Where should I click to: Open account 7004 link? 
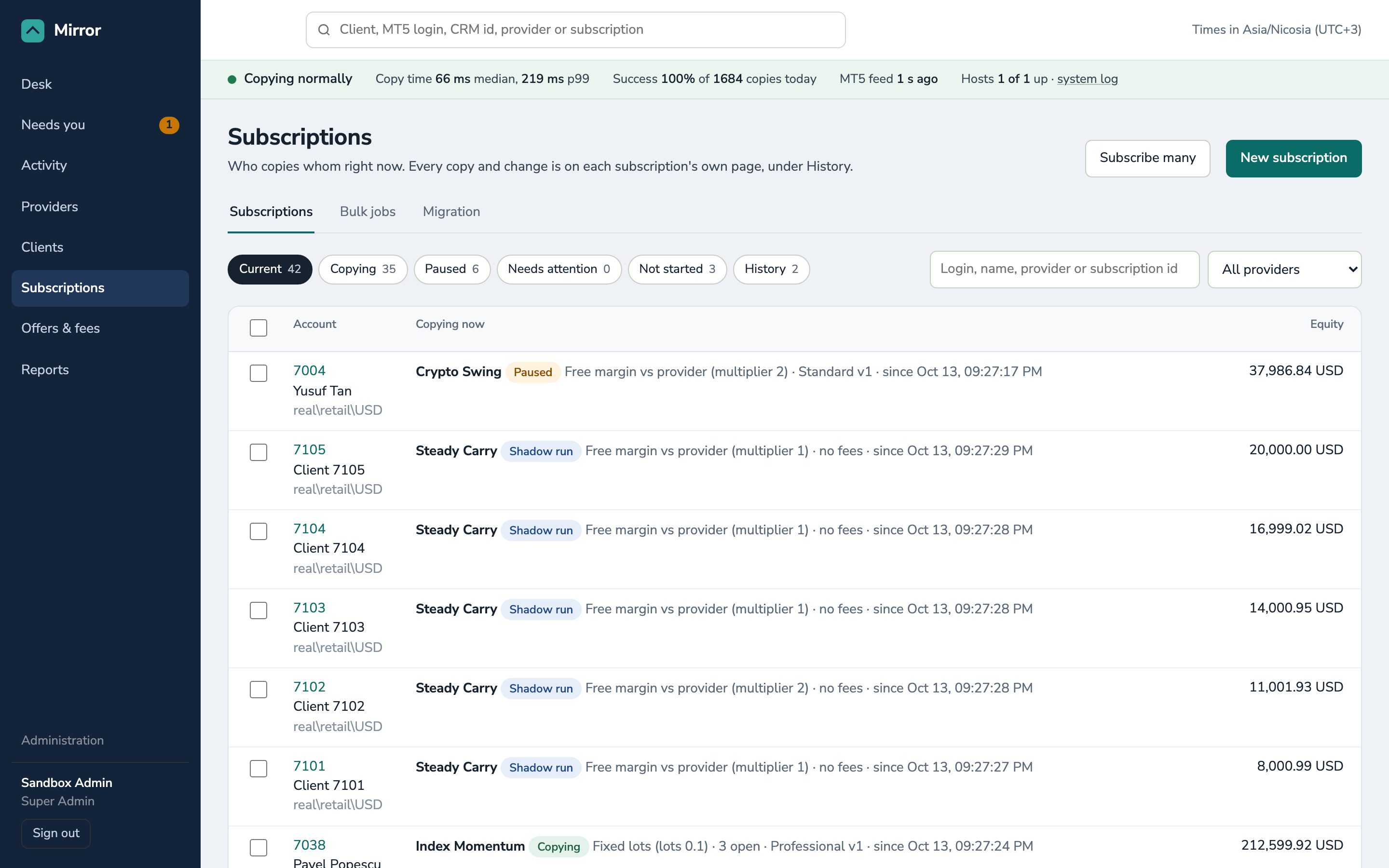(x=309, y=371)
